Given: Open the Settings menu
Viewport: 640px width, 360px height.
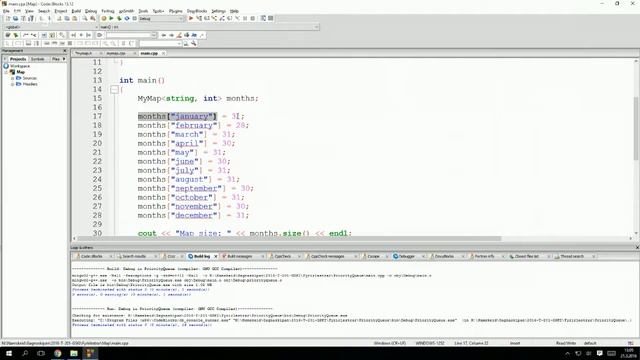Looking at the screenshot, I should tap(218, 11).
